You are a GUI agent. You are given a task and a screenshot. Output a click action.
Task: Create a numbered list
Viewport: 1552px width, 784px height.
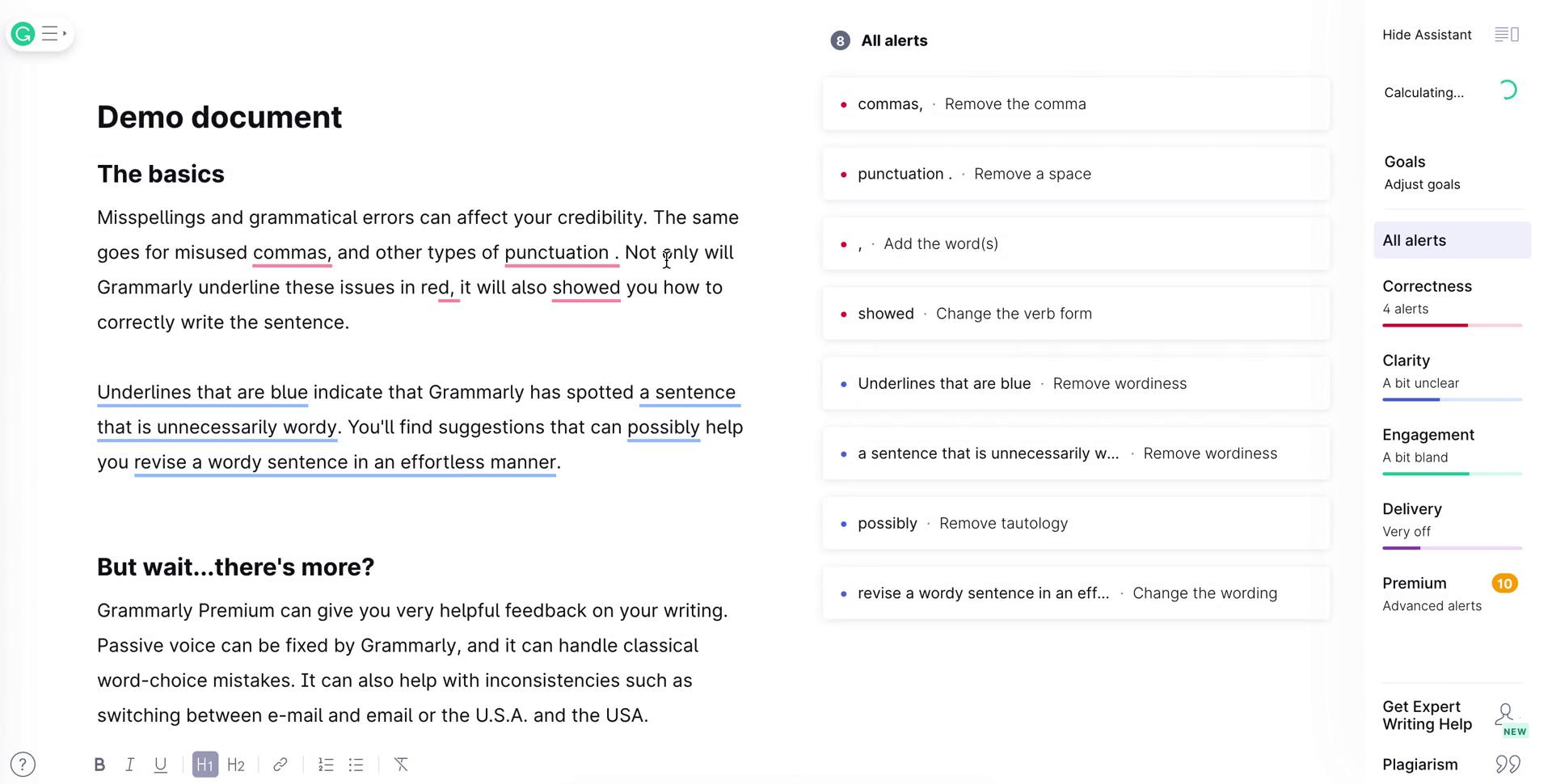tap(326, 765)
